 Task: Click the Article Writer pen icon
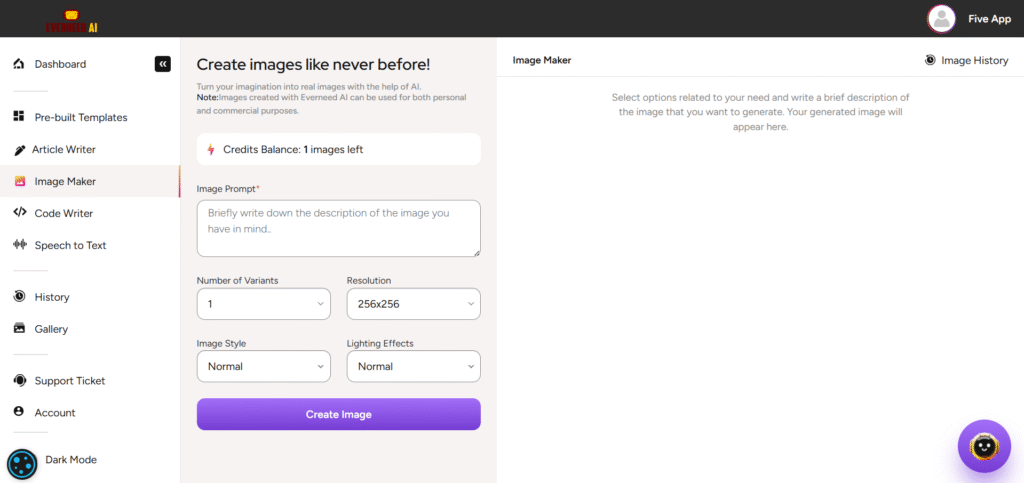[19, 149]
